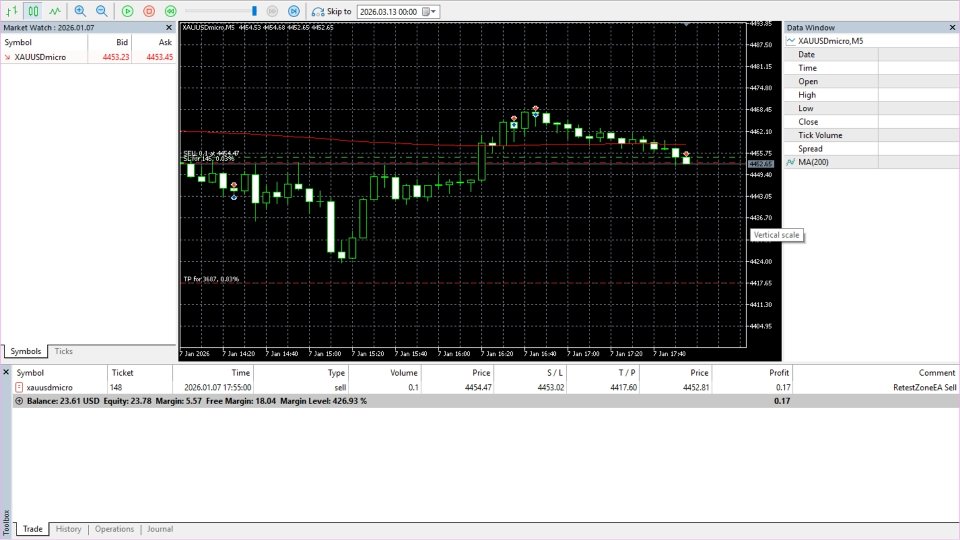
Task: Click the blue step-forward button
Action: 294,11
